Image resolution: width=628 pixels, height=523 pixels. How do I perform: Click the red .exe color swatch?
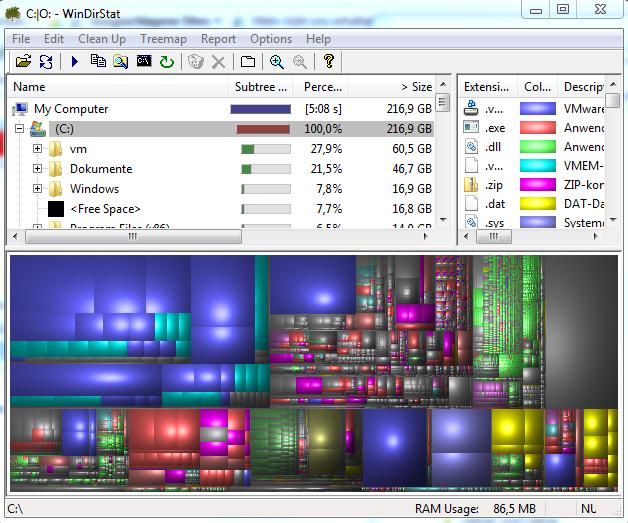click(x=537, y=127)
